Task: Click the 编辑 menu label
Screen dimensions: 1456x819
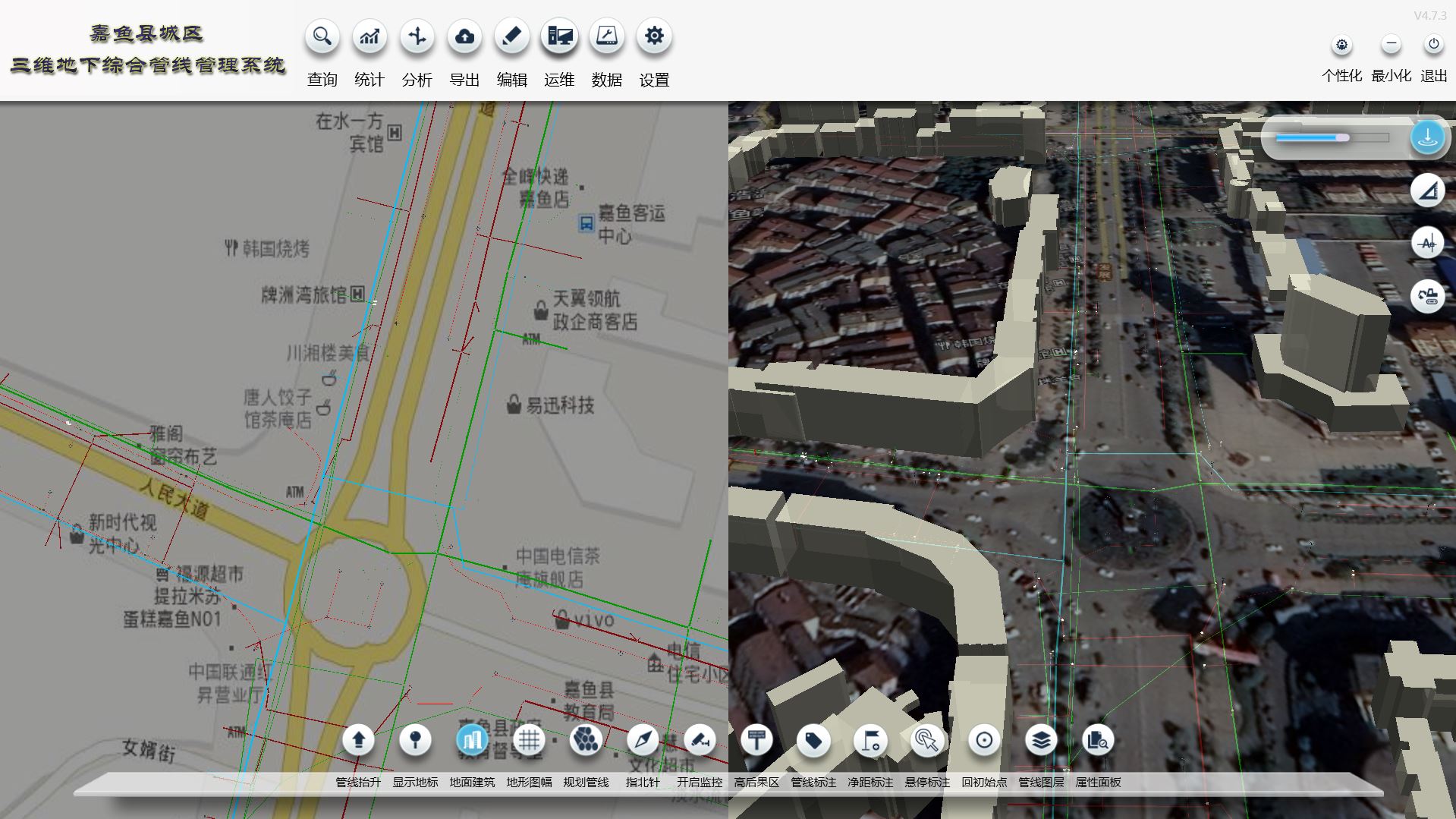Action: 511,80
